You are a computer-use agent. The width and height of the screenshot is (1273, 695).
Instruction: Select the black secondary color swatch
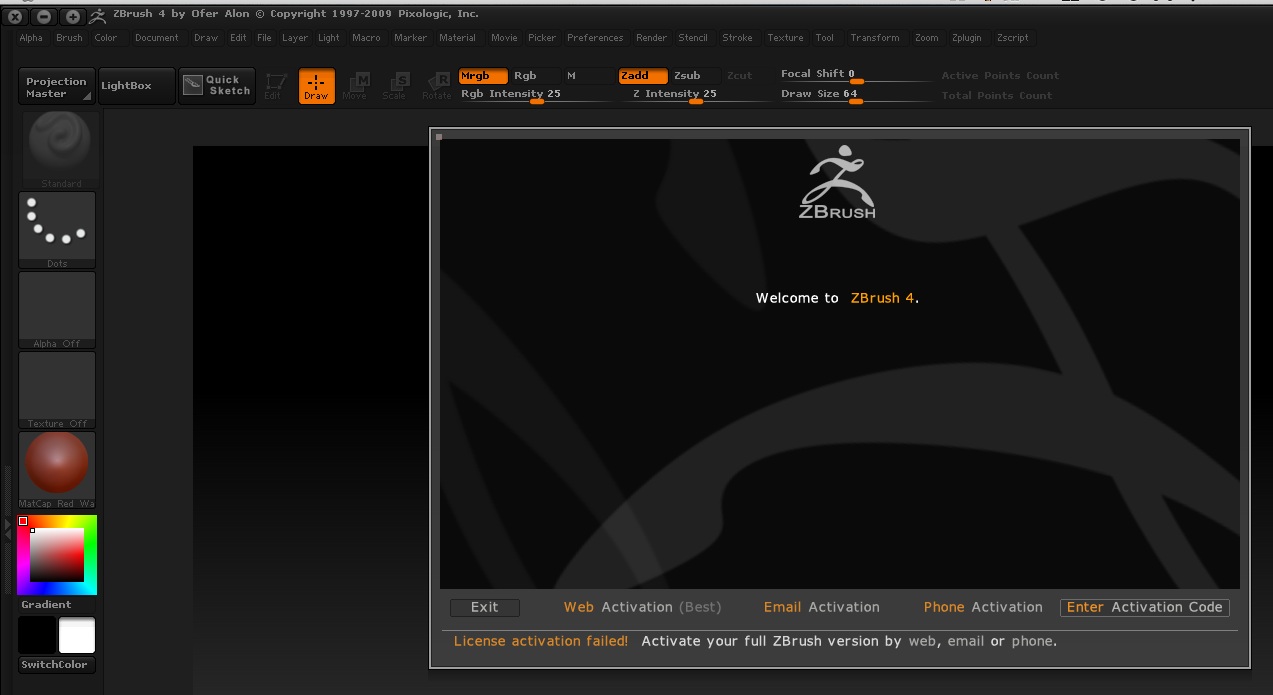click(37, 635)
